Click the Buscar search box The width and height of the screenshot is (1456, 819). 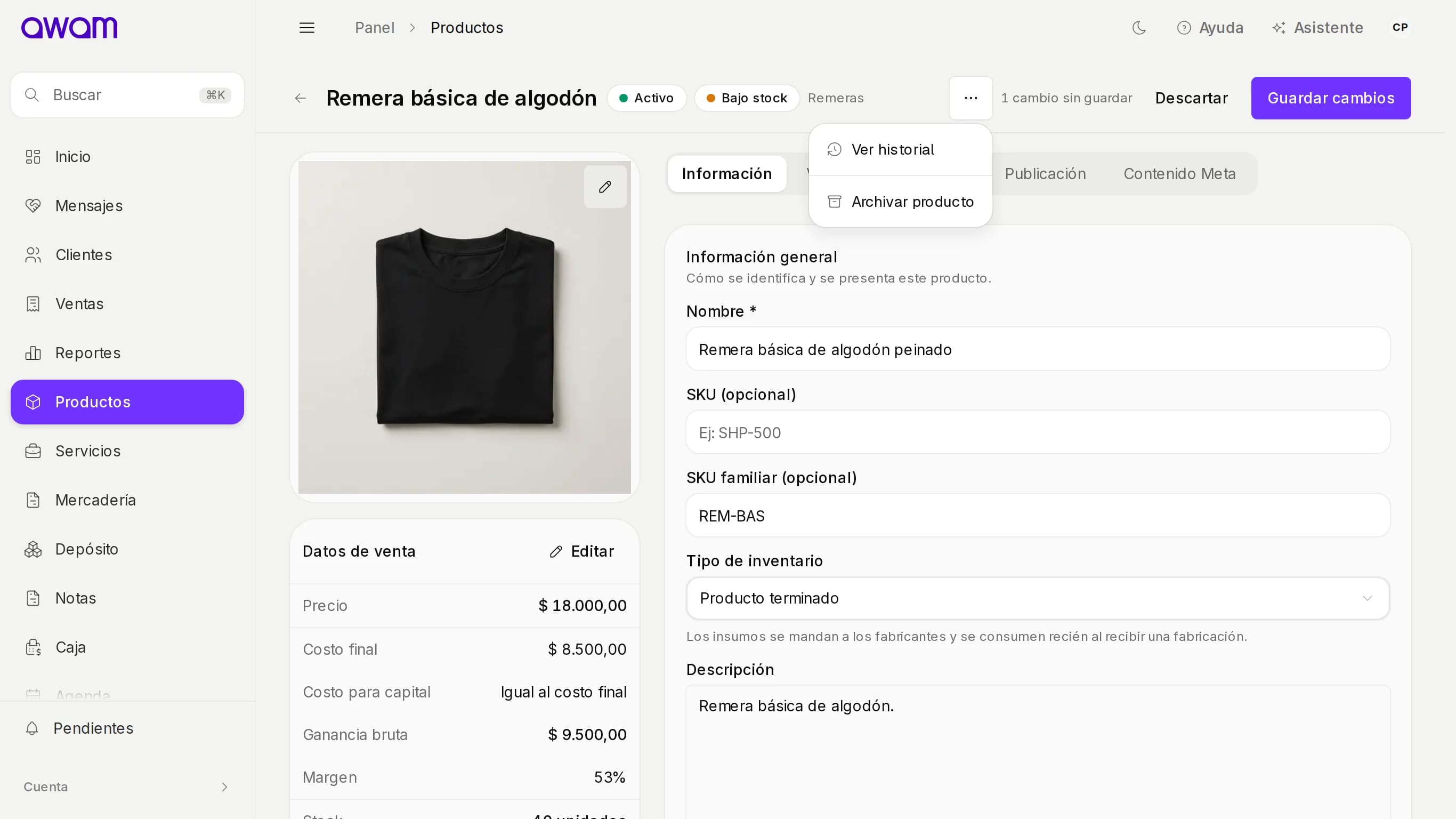tap(127, 95)
